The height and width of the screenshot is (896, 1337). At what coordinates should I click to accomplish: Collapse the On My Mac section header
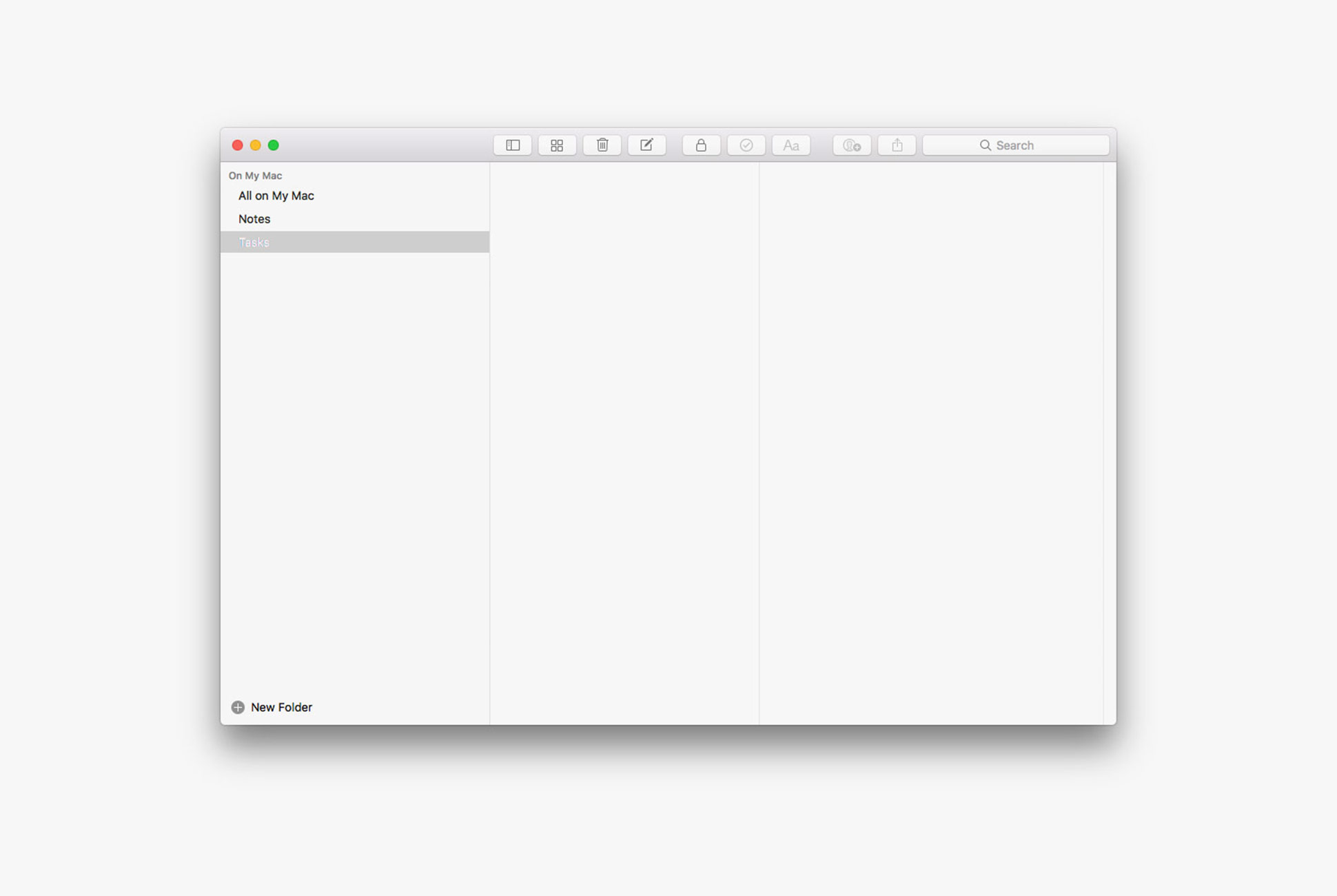255,176
